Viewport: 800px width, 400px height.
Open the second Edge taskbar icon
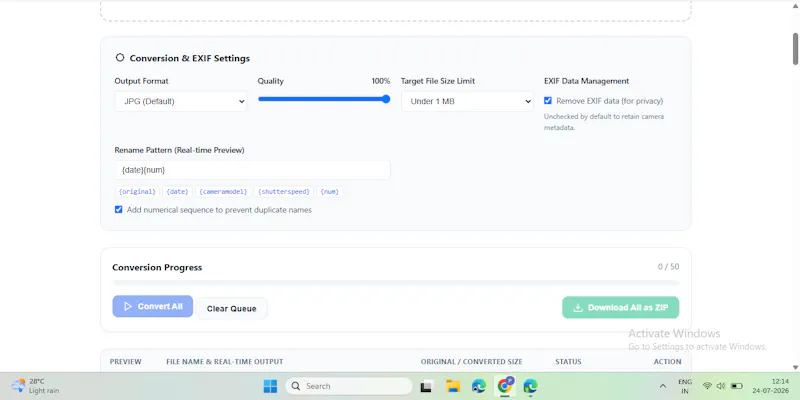(531, 386)
